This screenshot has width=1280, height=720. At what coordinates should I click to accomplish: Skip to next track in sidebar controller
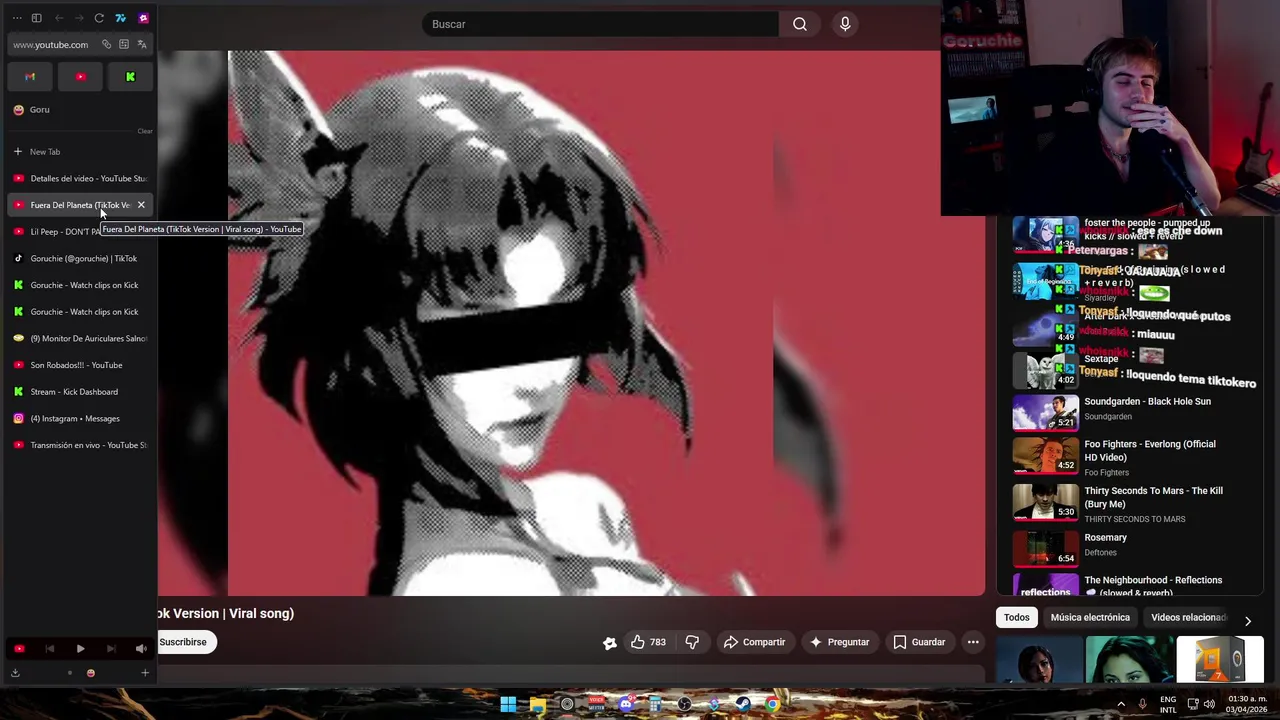click(111, 649)
